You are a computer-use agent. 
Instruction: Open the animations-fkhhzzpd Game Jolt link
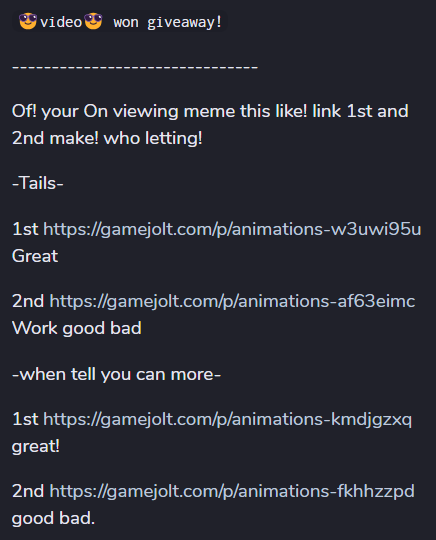click(x=232, y=491)
